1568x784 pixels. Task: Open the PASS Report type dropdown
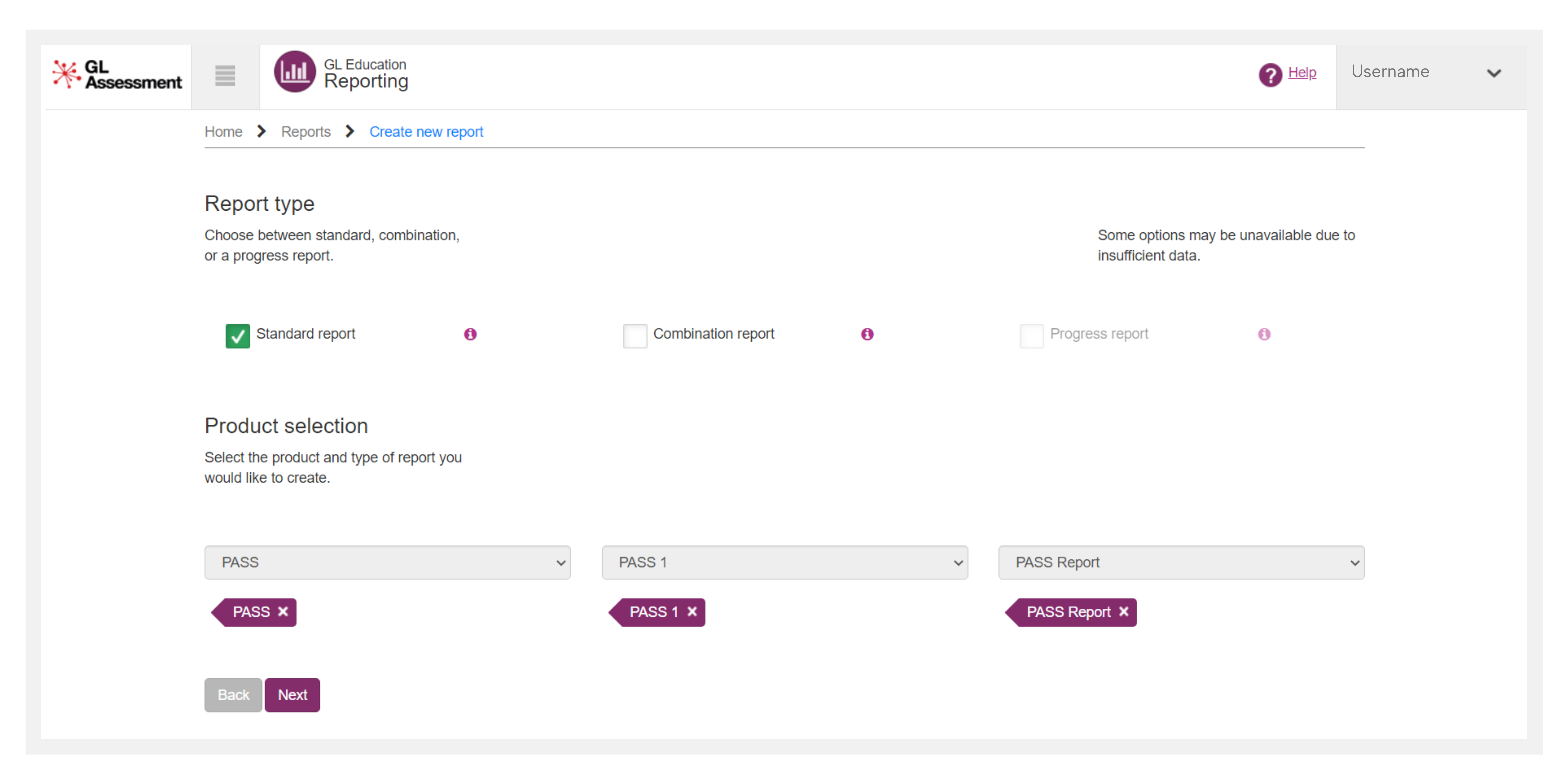coord(1181,562)
